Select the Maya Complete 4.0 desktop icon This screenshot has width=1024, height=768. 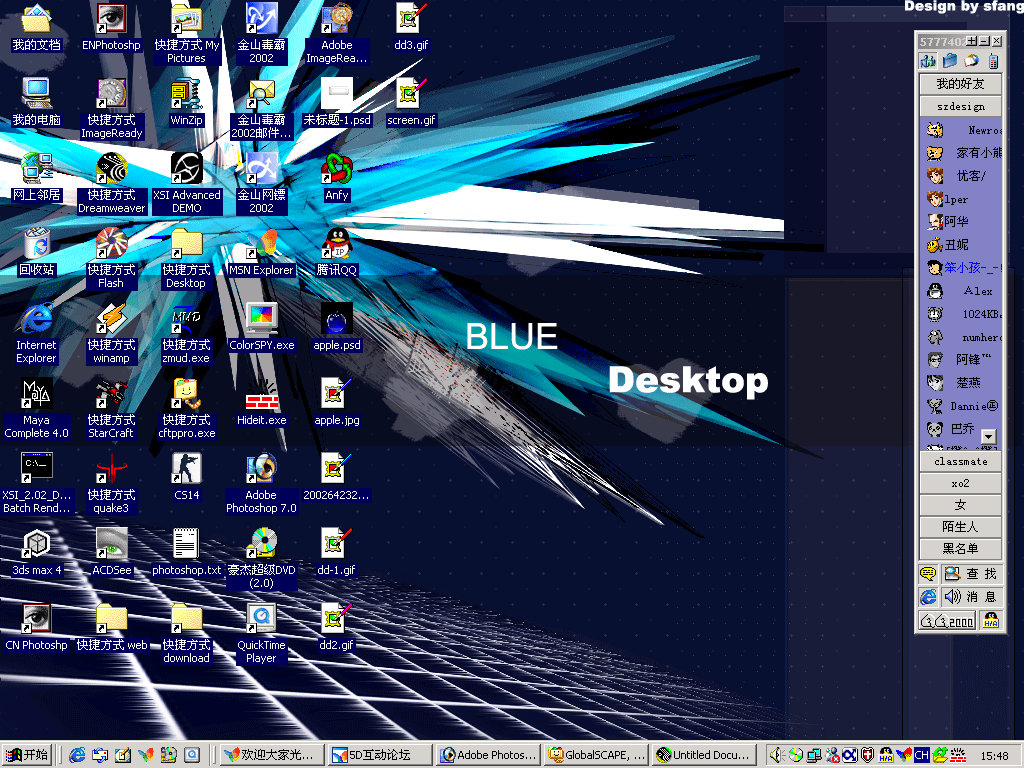pos(36,394)
